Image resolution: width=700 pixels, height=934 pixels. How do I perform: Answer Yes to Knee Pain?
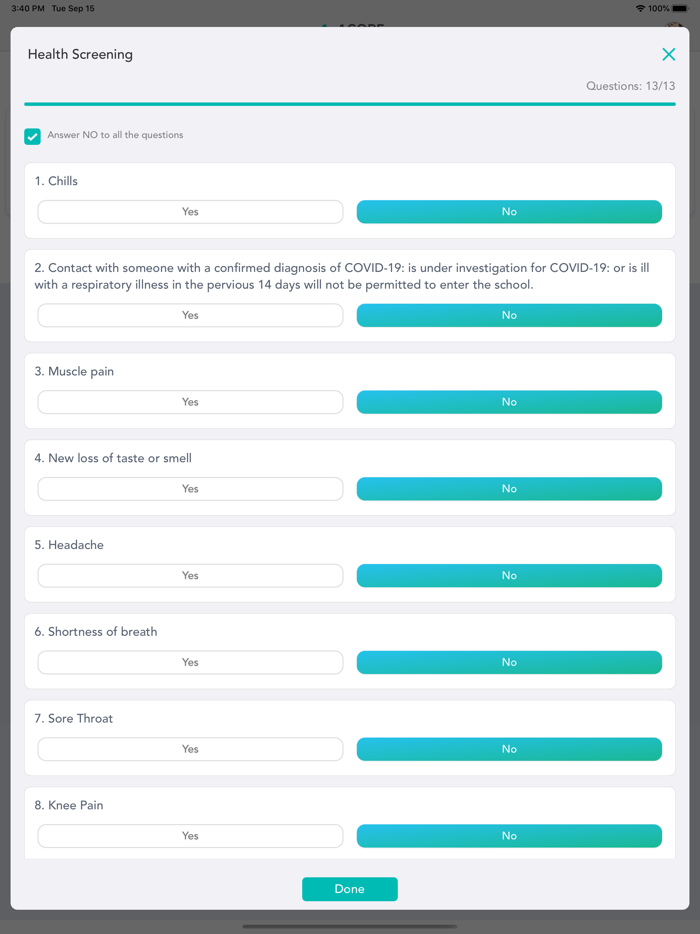click(x=190, y=835)
